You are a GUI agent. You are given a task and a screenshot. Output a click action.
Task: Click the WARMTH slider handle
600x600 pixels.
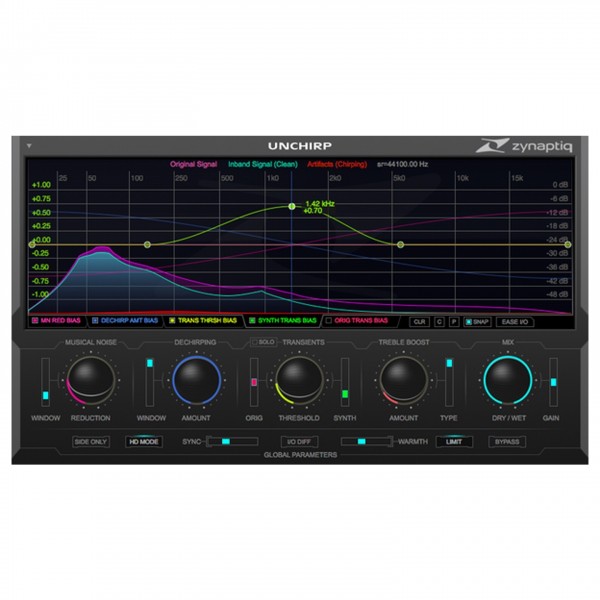coord(361,442)
